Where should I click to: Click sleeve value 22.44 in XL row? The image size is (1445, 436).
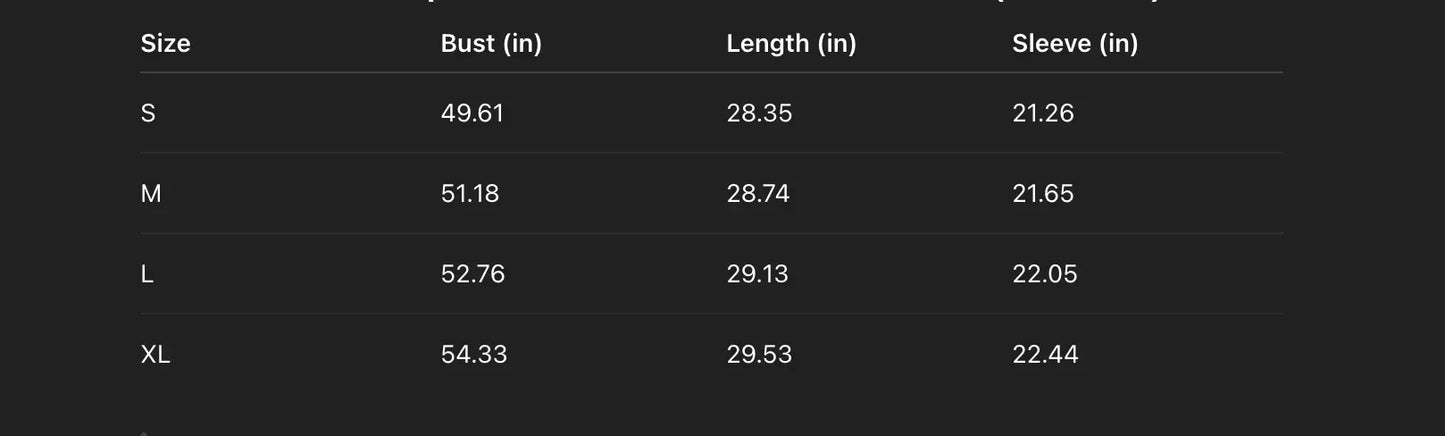click(x=1045, y=354)
